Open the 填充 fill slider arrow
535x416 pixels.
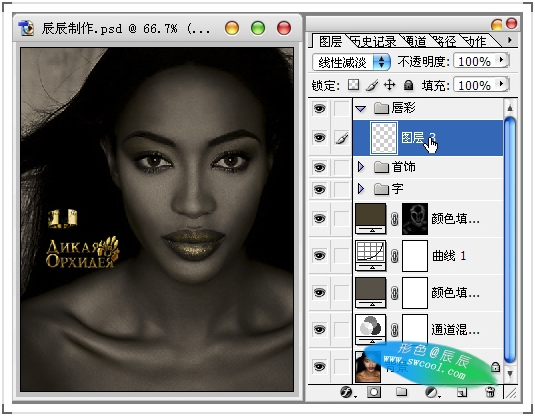point(502,84)
